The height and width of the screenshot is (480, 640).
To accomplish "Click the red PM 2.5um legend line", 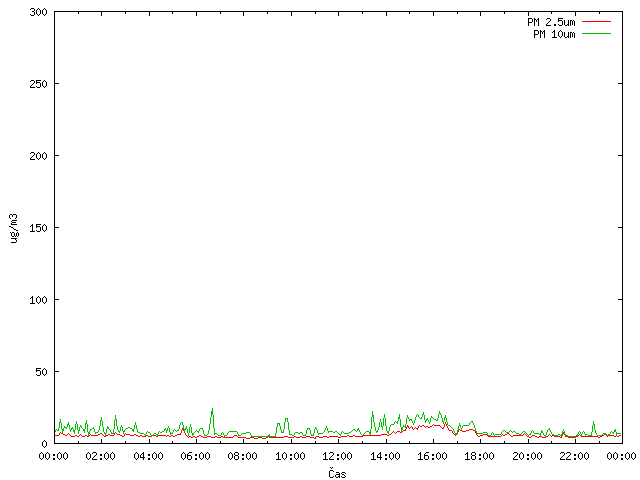I will click(x=596, y=22).
